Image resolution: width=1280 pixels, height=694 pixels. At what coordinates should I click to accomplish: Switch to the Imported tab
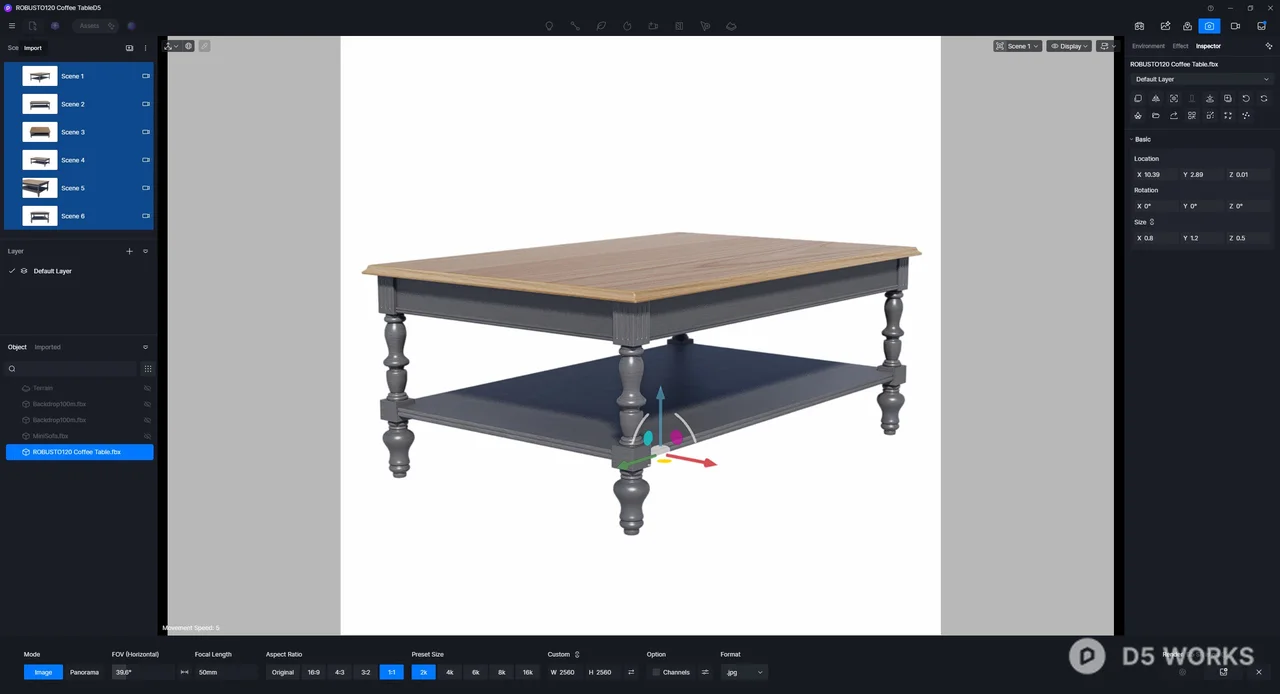pos(47,347)
